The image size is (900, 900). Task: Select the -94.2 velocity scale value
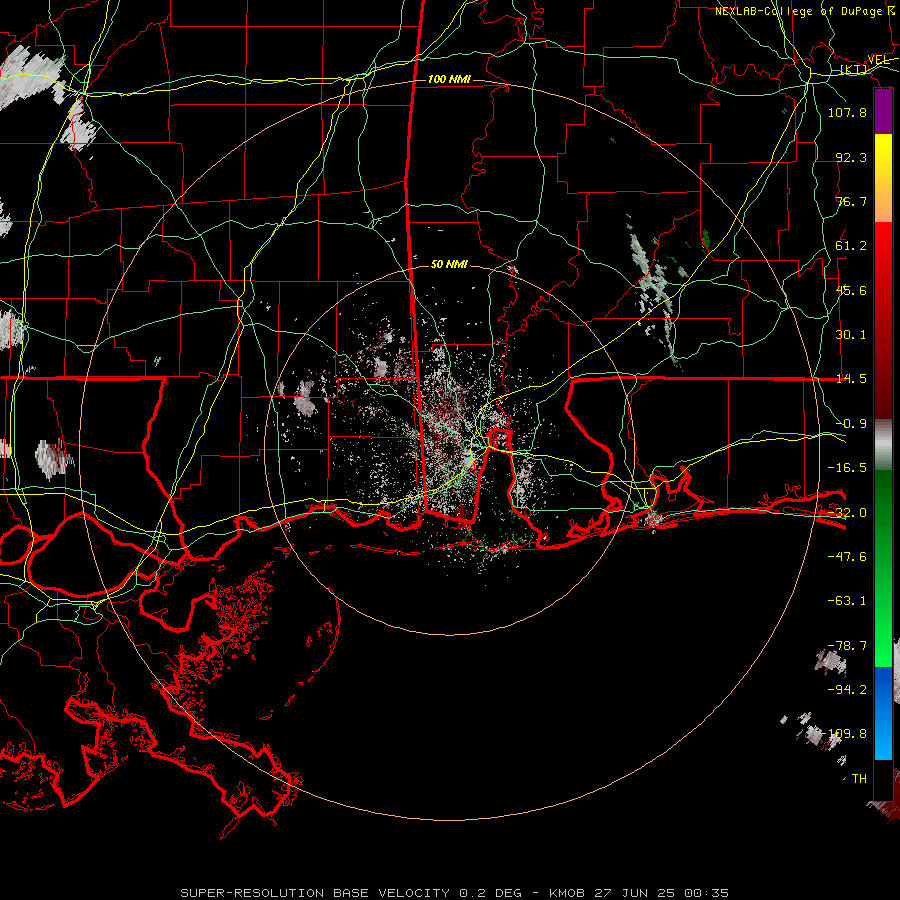[847, 689]
